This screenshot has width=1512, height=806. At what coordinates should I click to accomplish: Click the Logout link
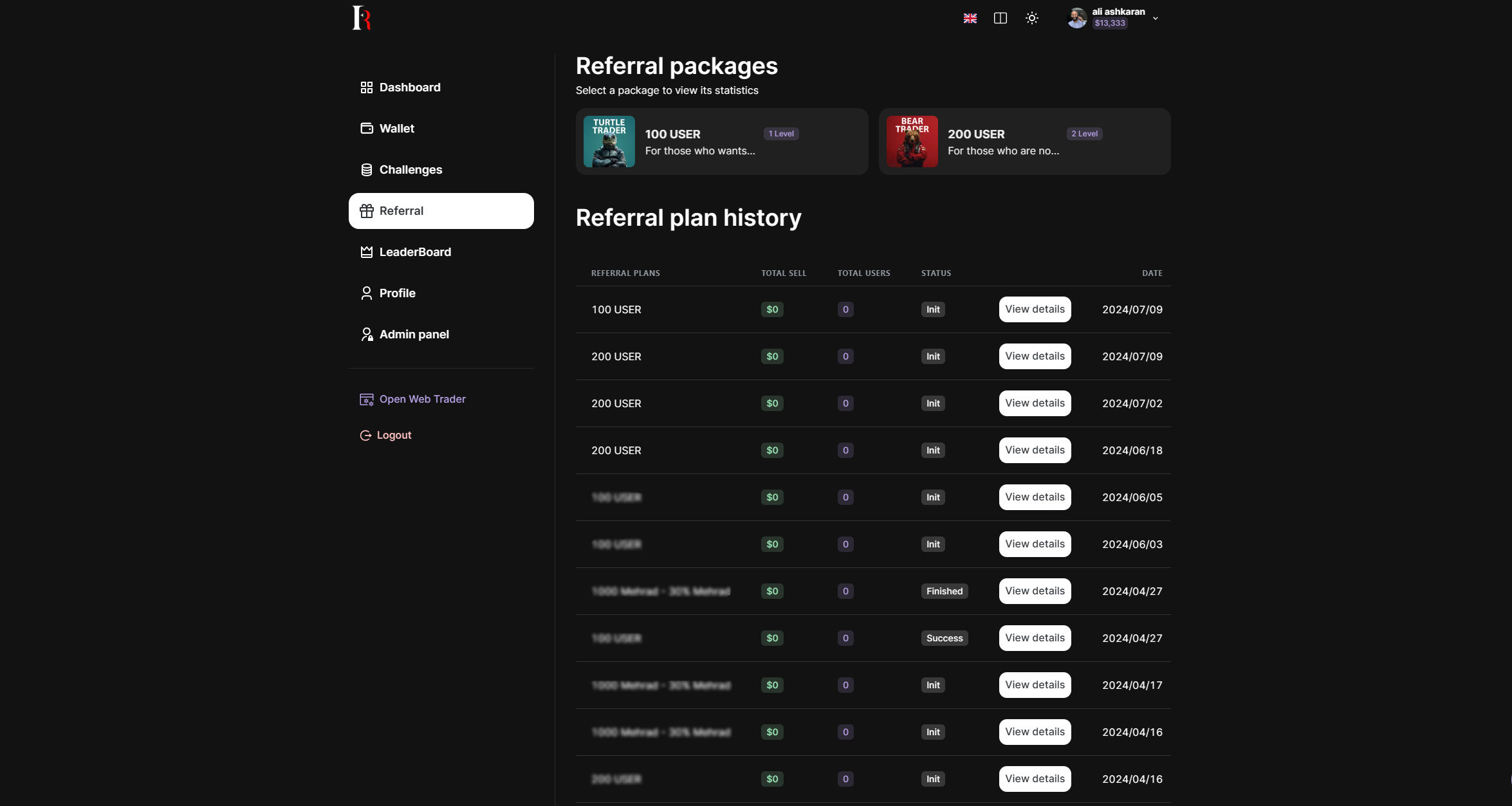click(393, 435)
